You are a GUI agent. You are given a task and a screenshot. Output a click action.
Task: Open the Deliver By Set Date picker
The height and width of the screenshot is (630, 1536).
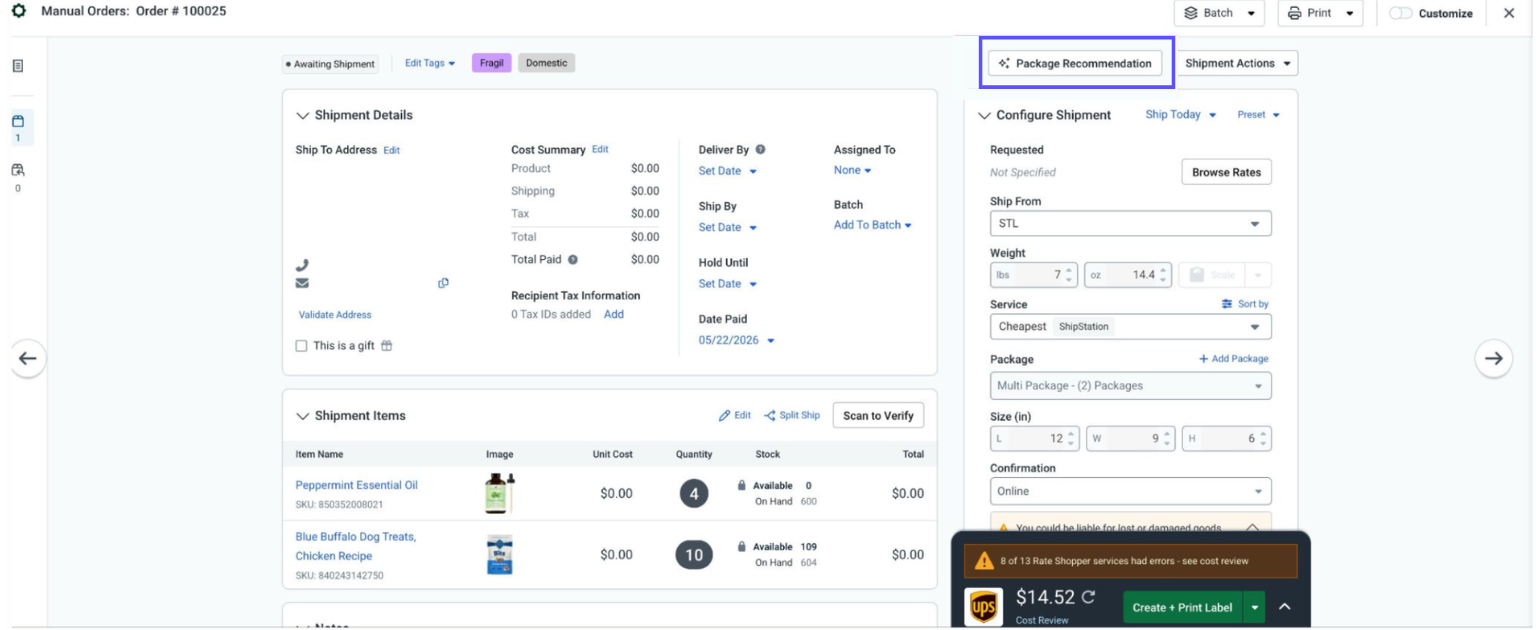pyautogui.click(x=728, y=171)
